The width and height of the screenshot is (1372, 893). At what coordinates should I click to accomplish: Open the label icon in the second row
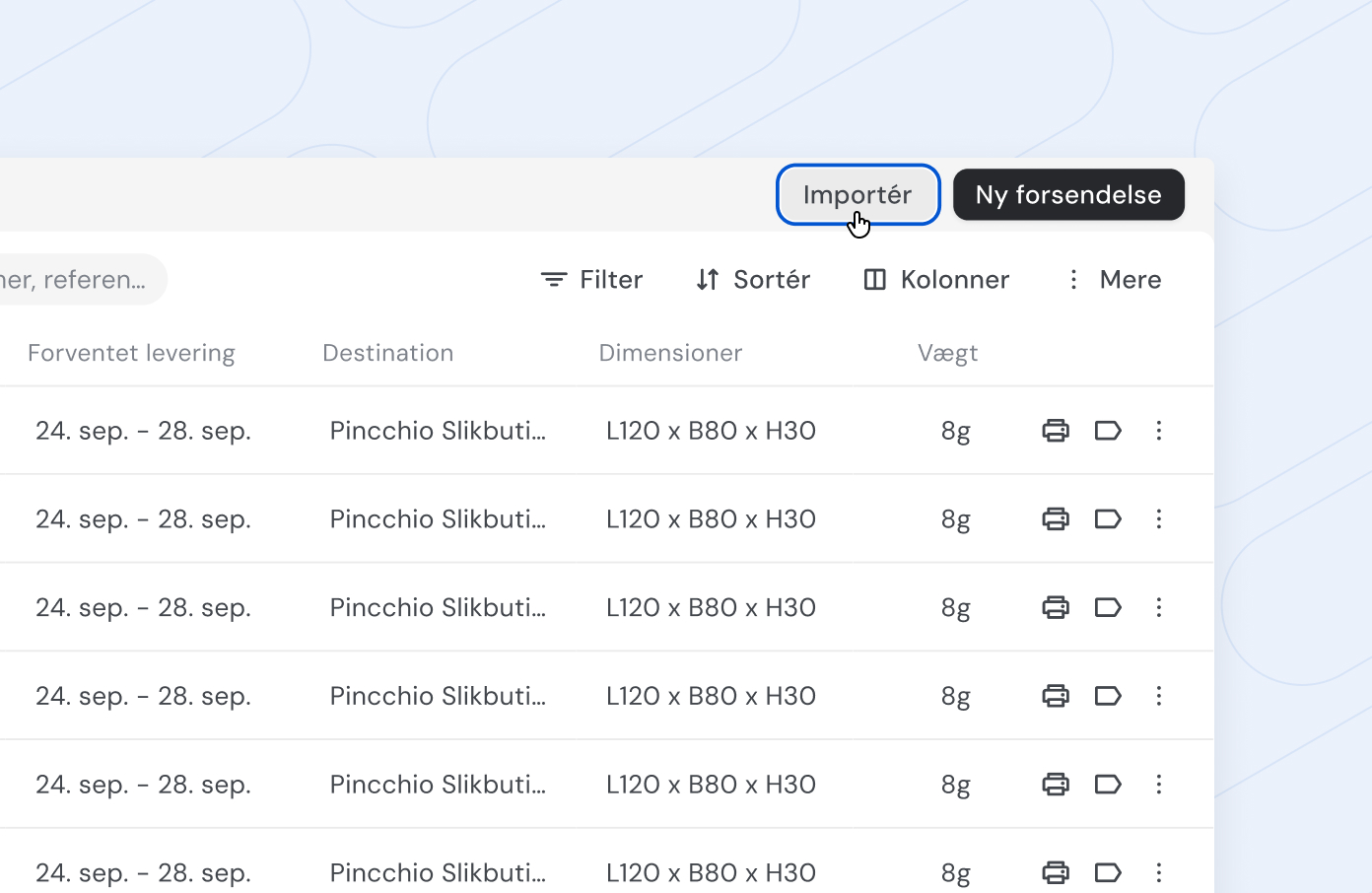[x=1108, y=518]
